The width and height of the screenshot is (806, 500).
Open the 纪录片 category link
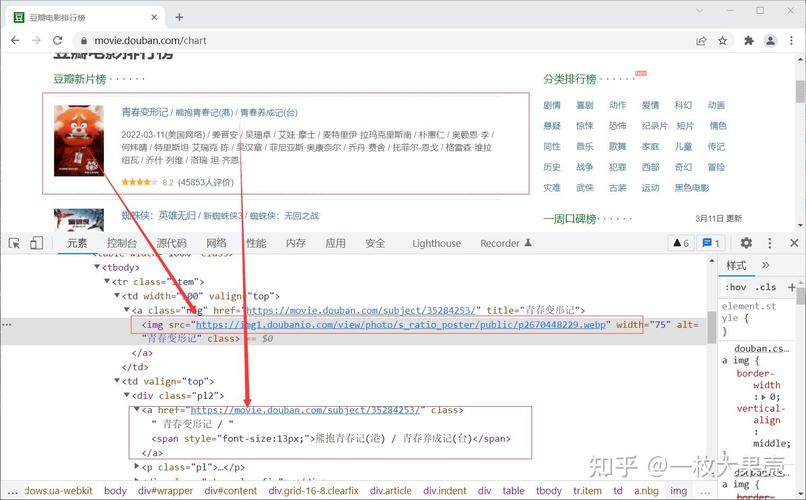tap(654, 126)
